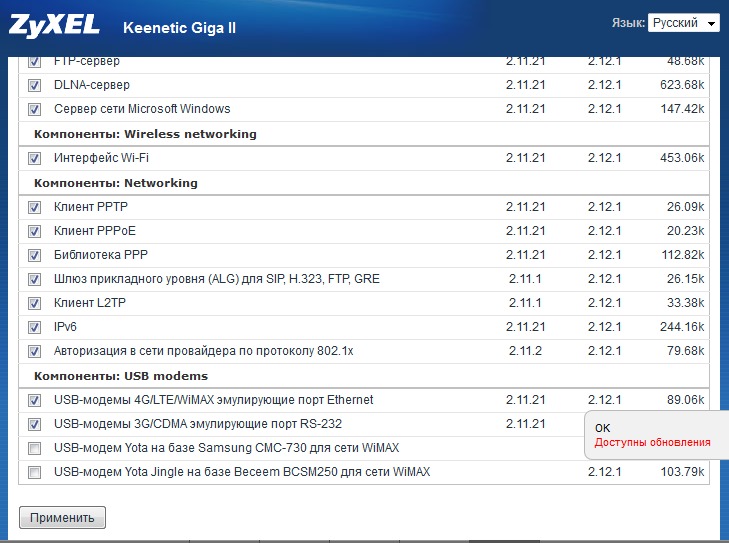Click the 103.79k size of Yota Jingle
729x543 pixels.
coord(682,472)
